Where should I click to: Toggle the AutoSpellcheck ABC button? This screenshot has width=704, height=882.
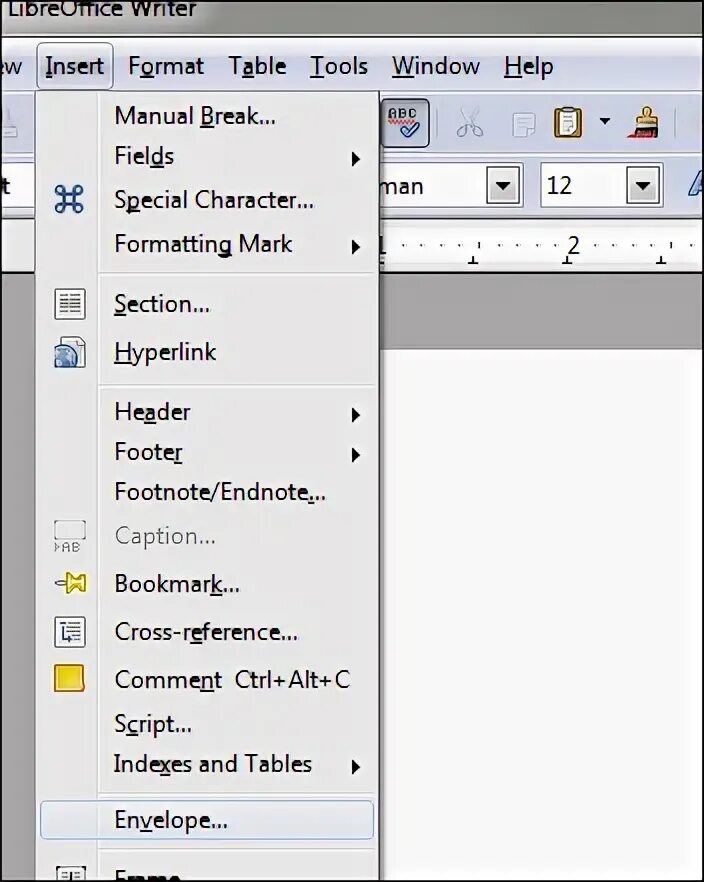click(x=406, y=123)
